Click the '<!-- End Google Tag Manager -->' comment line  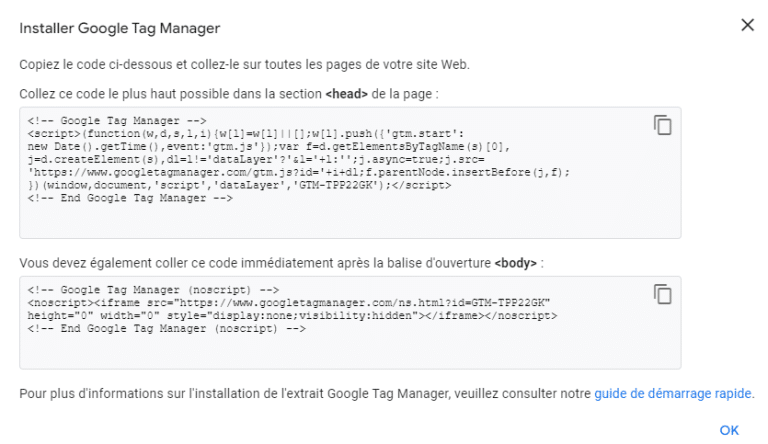130,198
